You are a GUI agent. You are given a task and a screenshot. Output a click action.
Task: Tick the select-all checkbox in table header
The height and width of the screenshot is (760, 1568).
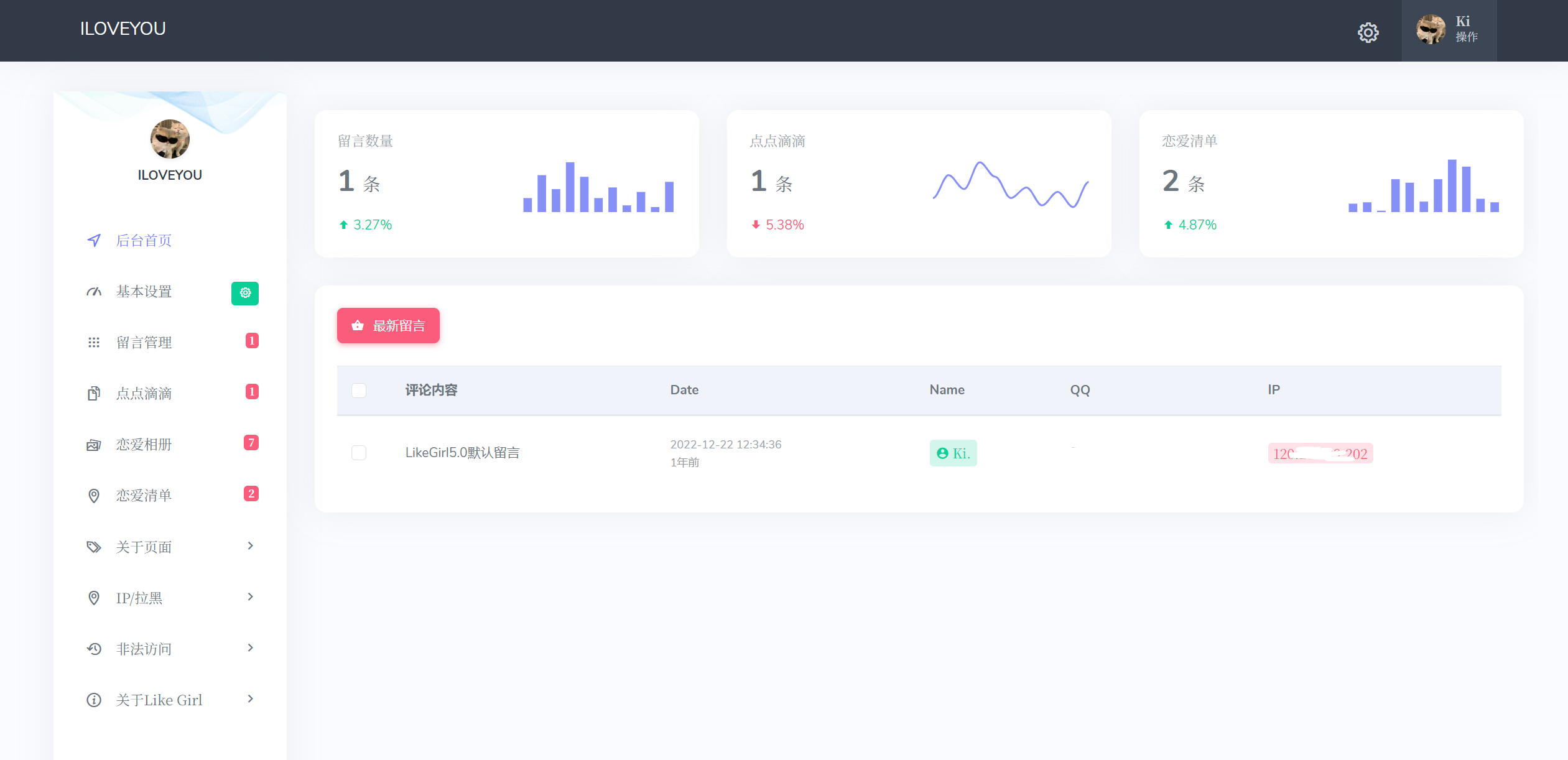[x=359, y=390]
